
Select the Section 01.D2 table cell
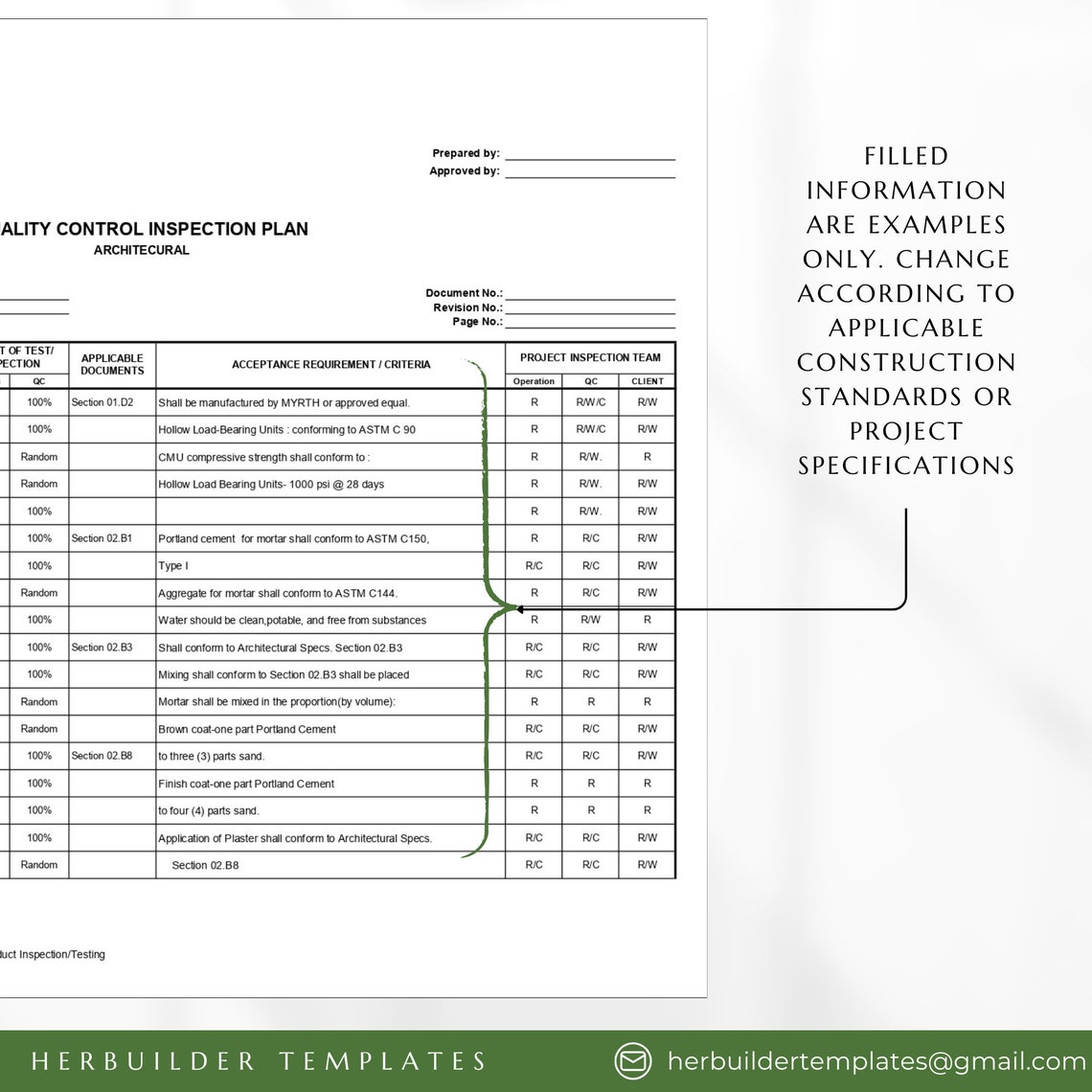click(103, 402)
